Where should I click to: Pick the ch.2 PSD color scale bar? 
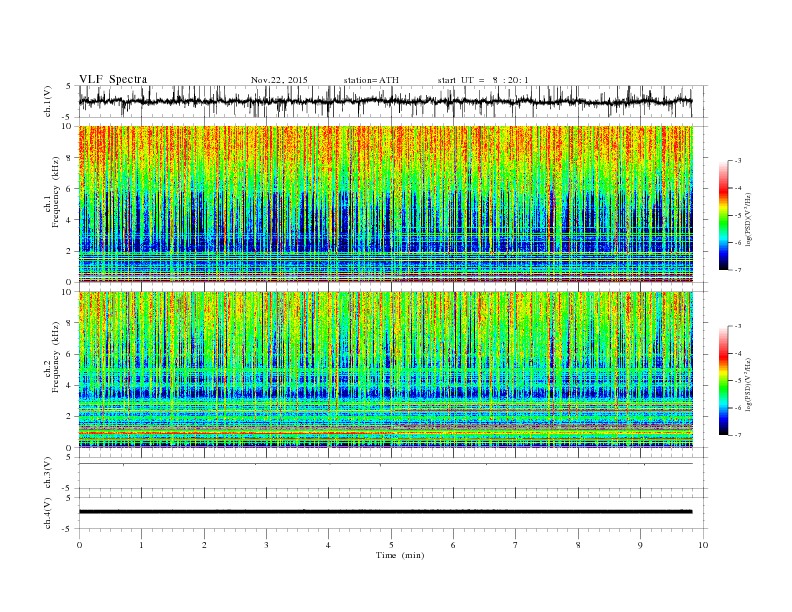tap(723, 380)
